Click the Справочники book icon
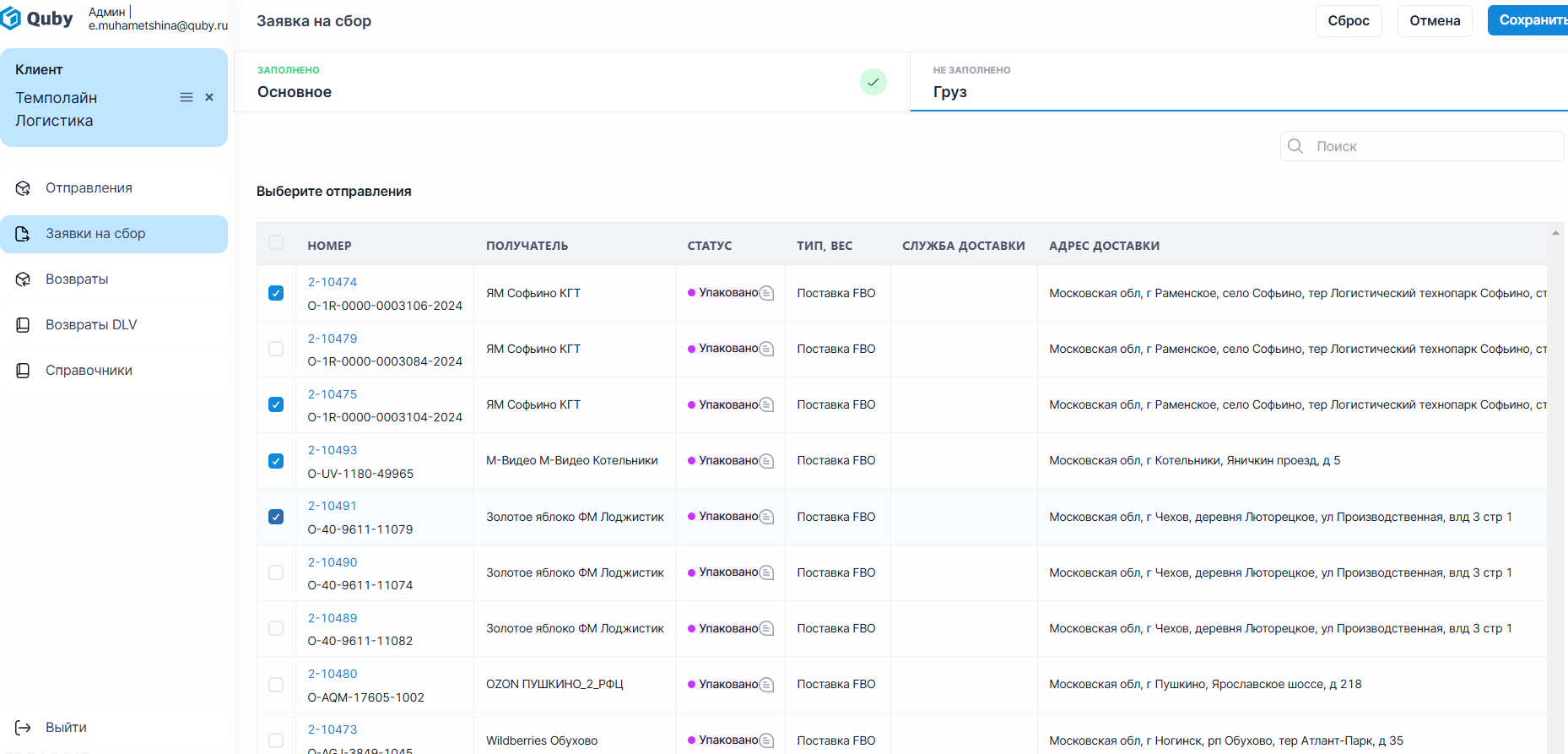Screen dimensions: 1568x754 coord(24,371)
